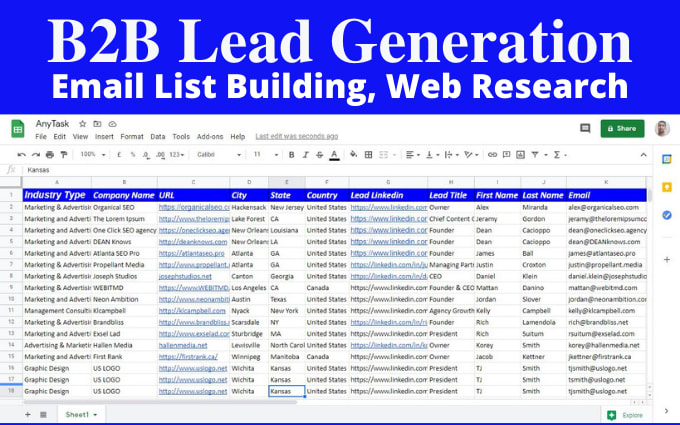The image size is (680, 425).
Task: Apply percent format
Action: [x=133, y=155]
